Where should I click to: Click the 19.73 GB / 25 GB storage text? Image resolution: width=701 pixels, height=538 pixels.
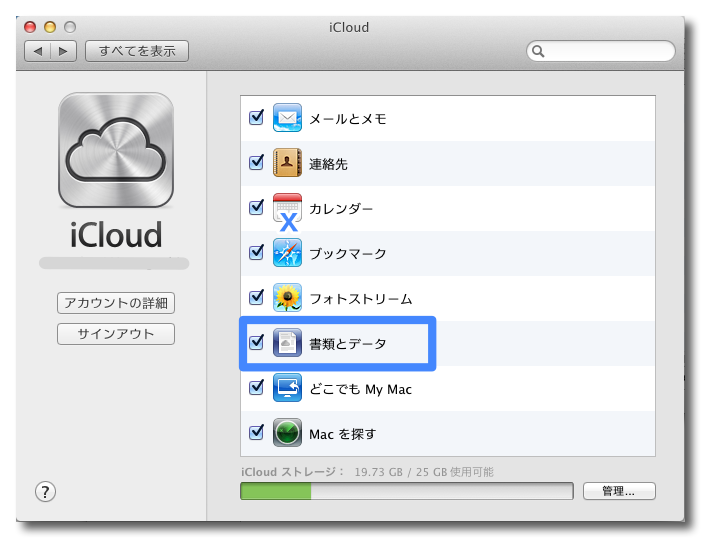tap(424, 472)
